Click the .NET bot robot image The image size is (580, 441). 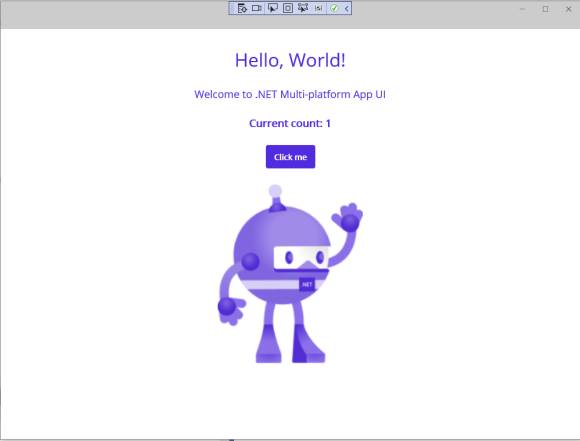click(x=290, y=274)
